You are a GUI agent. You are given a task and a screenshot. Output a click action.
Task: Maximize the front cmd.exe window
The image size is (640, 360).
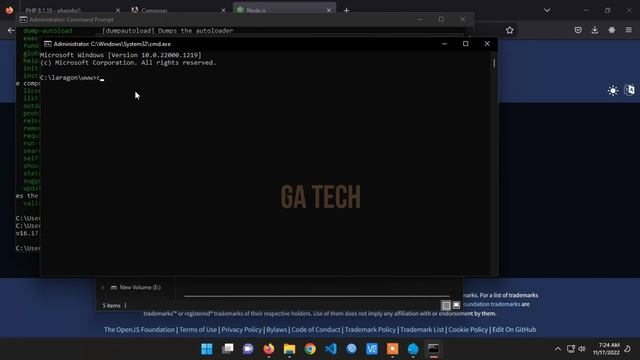[x=465, y=44]
